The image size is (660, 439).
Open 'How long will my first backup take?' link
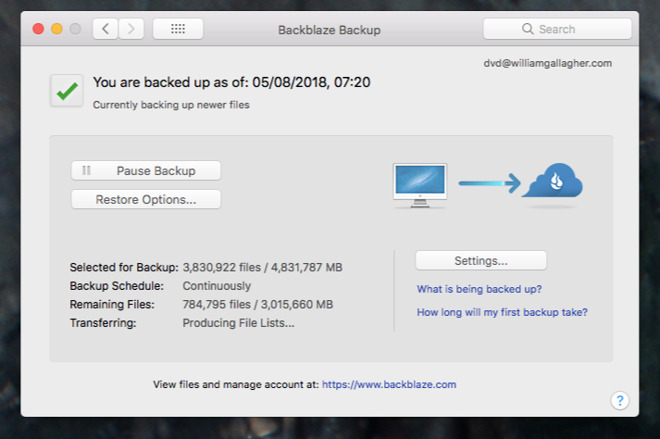[x=502, y=312]
